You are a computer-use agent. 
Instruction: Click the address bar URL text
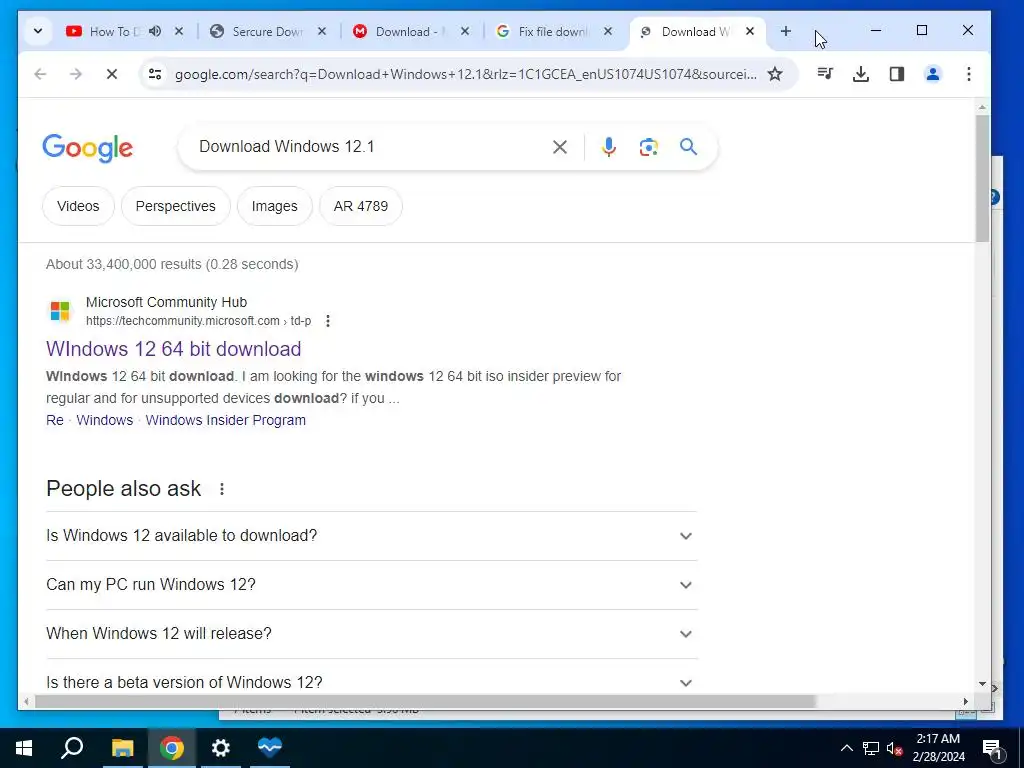click(x=466, y=74)
